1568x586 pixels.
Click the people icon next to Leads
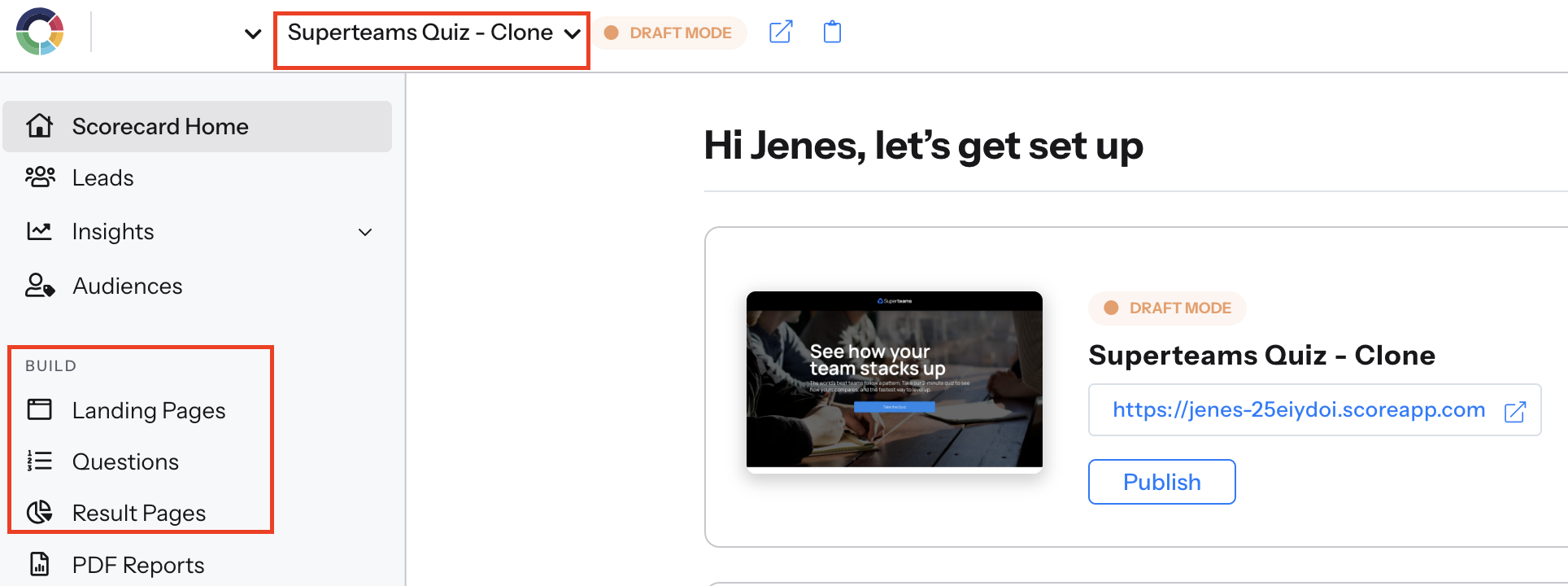point(40,177)
